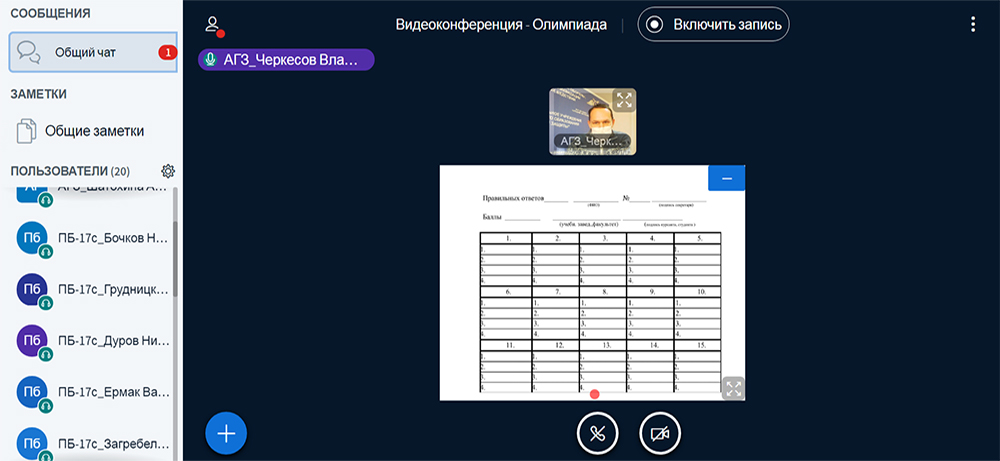Click the ПБ-17с_Дуров user avatar
Screen dimensions: 1000x461
coord(31,340)
